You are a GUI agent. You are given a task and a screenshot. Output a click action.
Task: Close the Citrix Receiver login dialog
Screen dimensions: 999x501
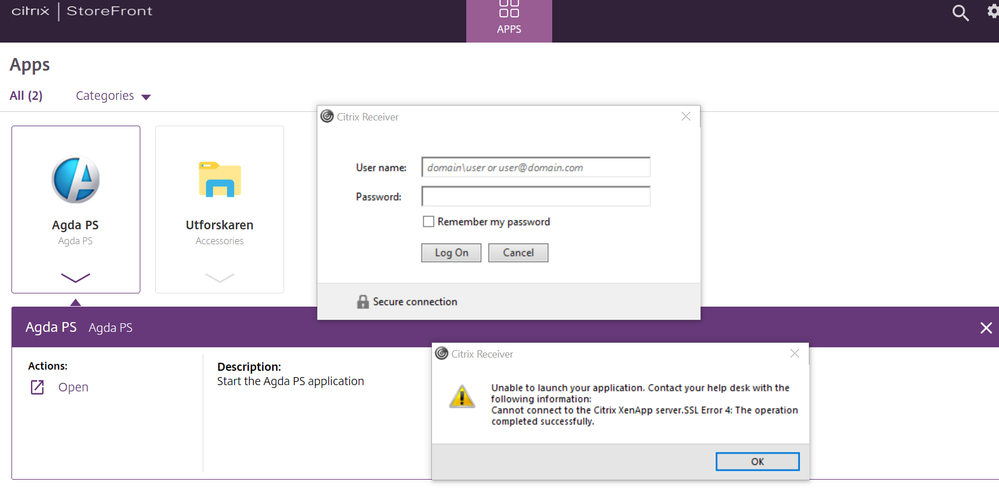(x=686, y=116)
